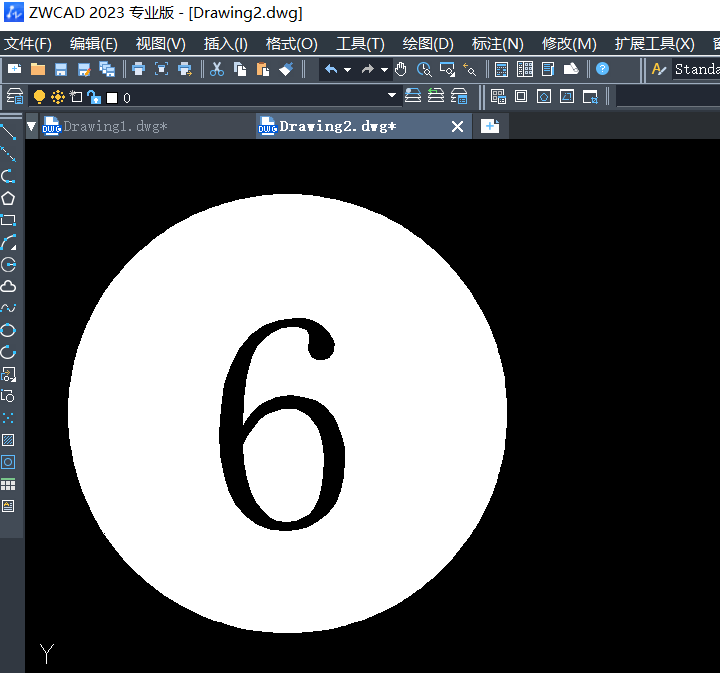Close the Drawing2.dwg tab
Viewport: 720px width, 673px height.
[457, 126]
